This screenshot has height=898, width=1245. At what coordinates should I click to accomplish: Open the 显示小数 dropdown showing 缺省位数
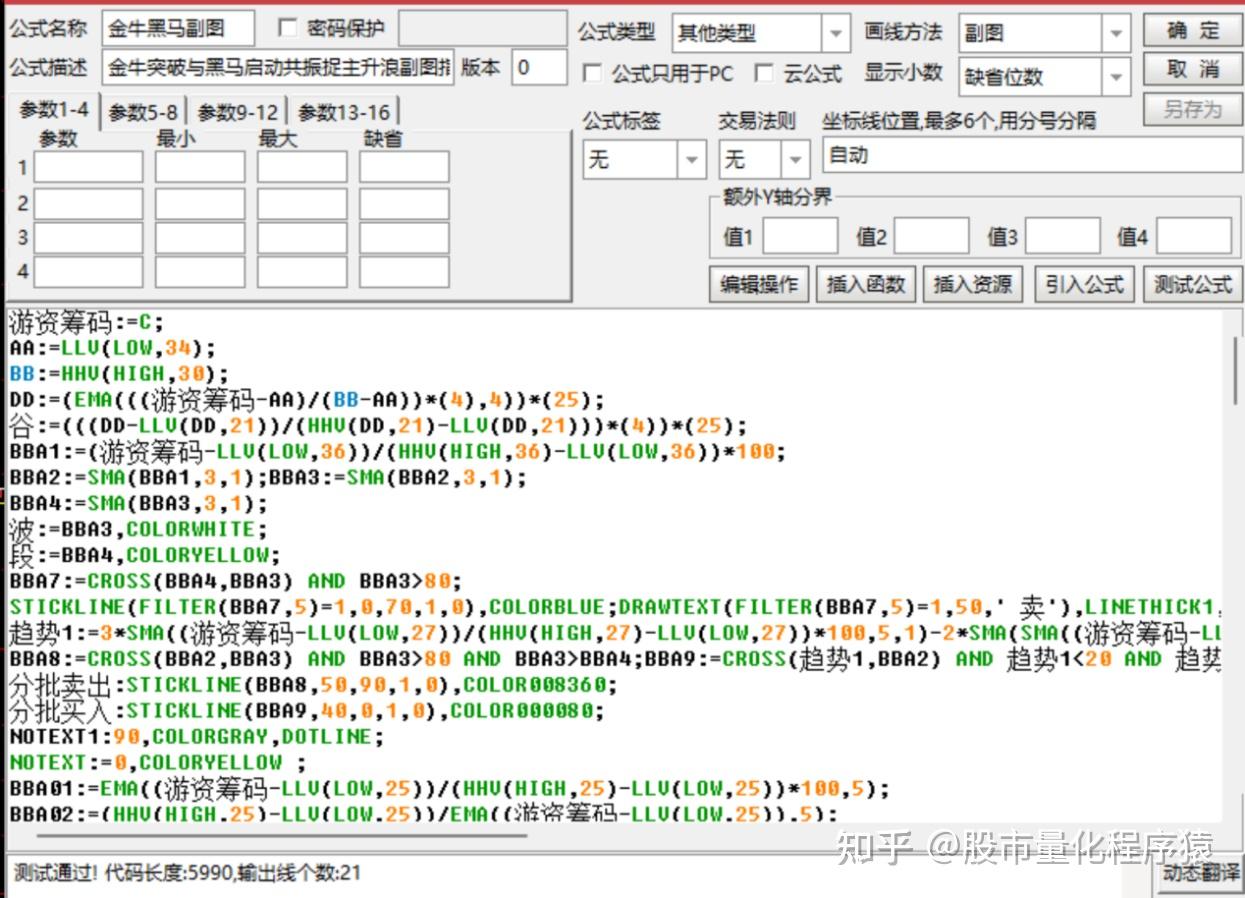click(1044, 75)
